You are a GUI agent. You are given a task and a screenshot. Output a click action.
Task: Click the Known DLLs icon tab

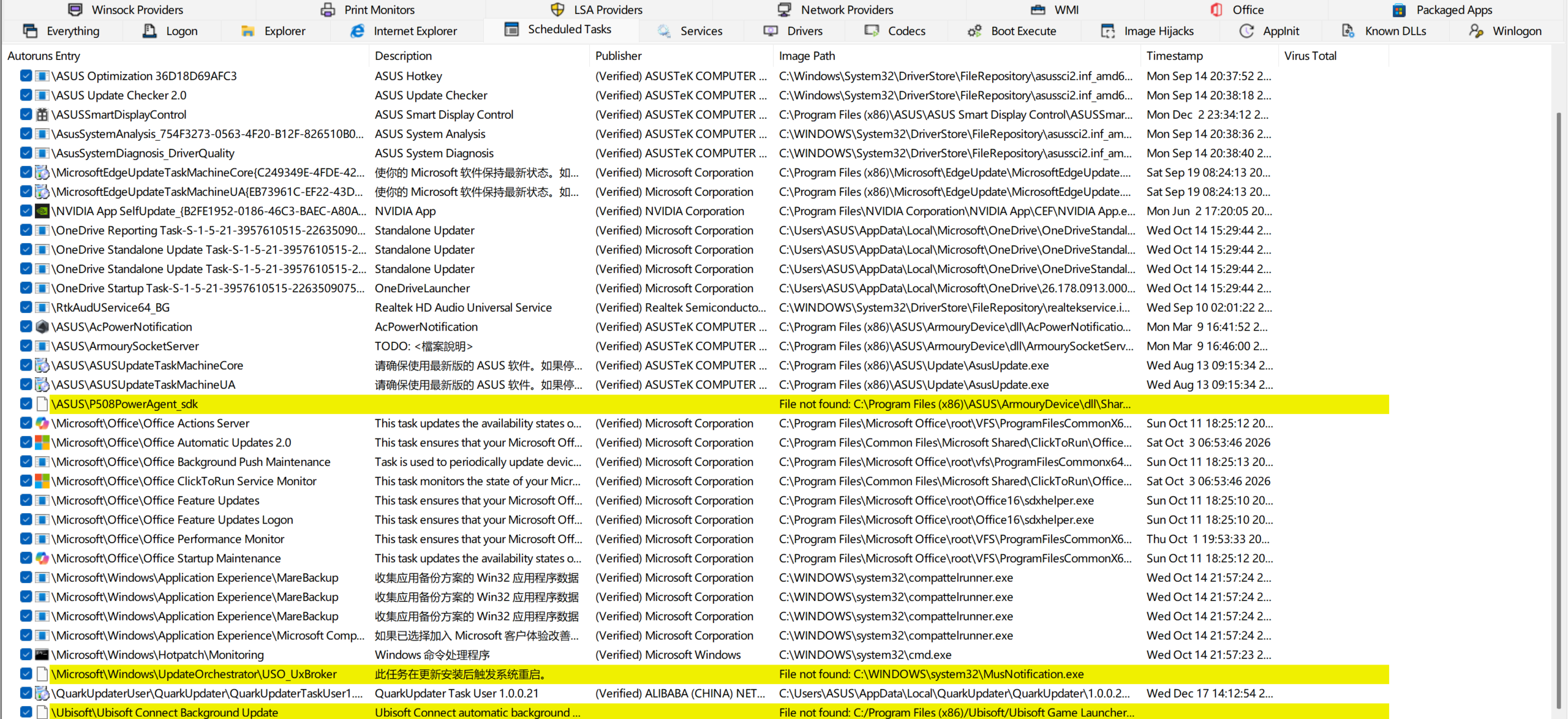[1348, 31]
